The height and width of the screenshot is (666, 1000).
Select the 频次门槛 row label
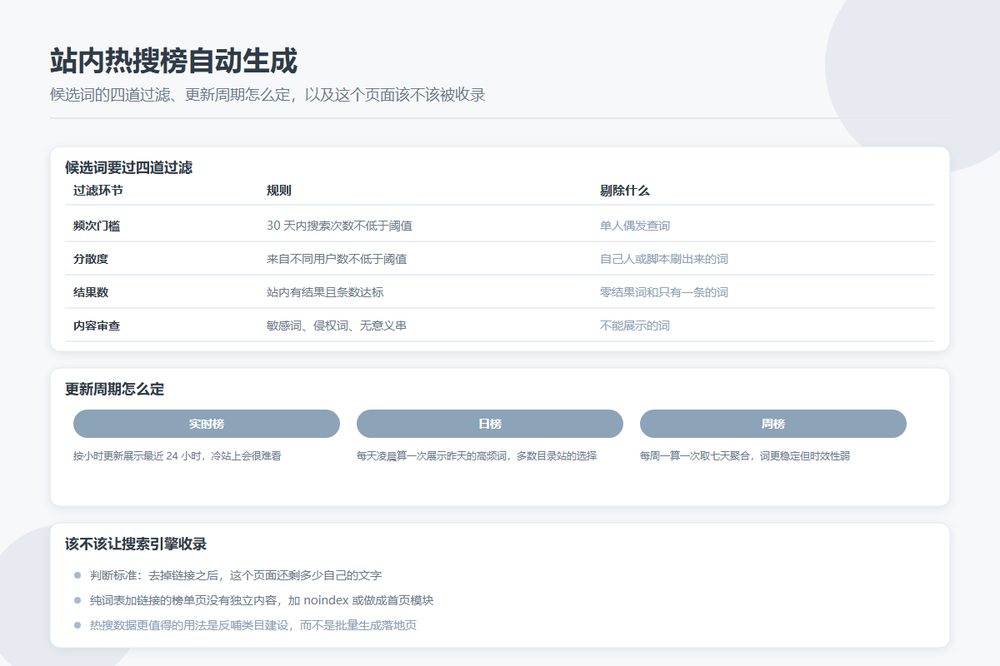96,226
